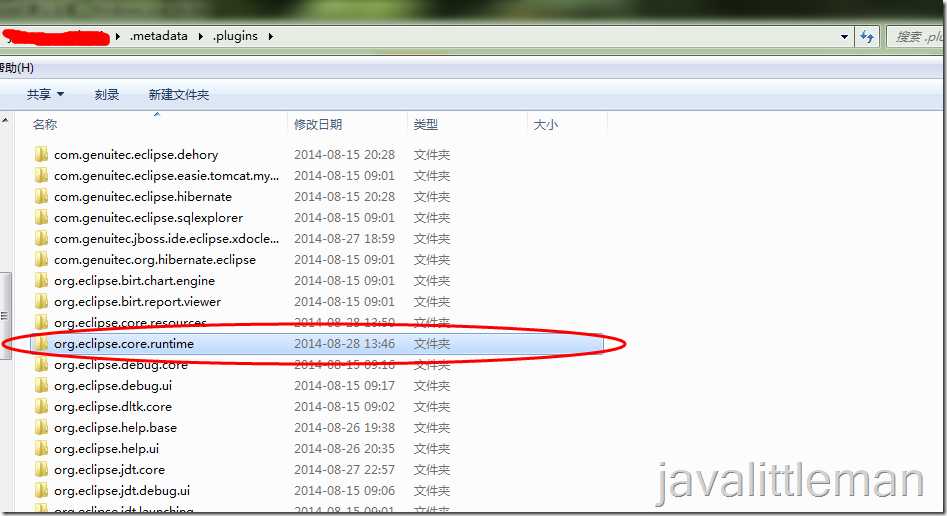
Task: Click folder icon of org.eclipse.help.base
Action: 41,428
